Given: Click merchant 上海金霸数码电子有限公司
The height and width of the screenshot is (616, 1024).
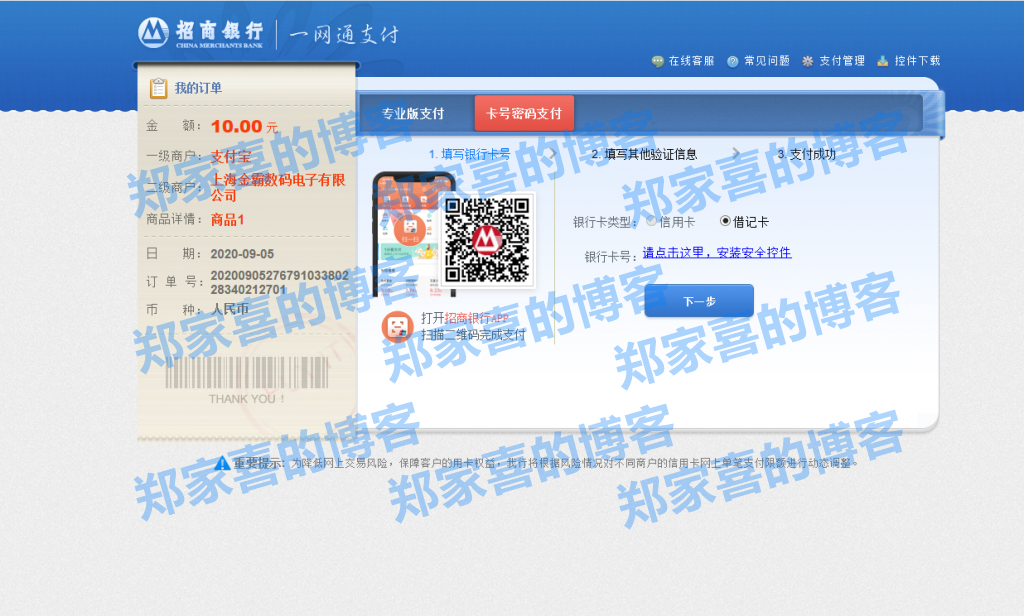Looking at the screenshot, I should point(278,187).
